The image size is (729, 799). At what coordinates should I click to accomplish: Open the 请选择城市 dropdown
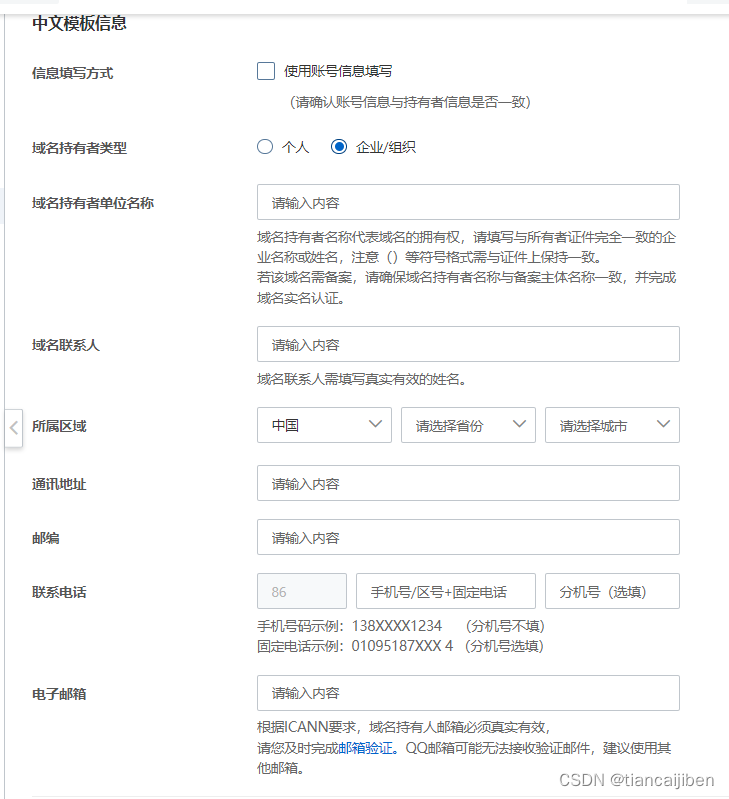click(612, 425)
